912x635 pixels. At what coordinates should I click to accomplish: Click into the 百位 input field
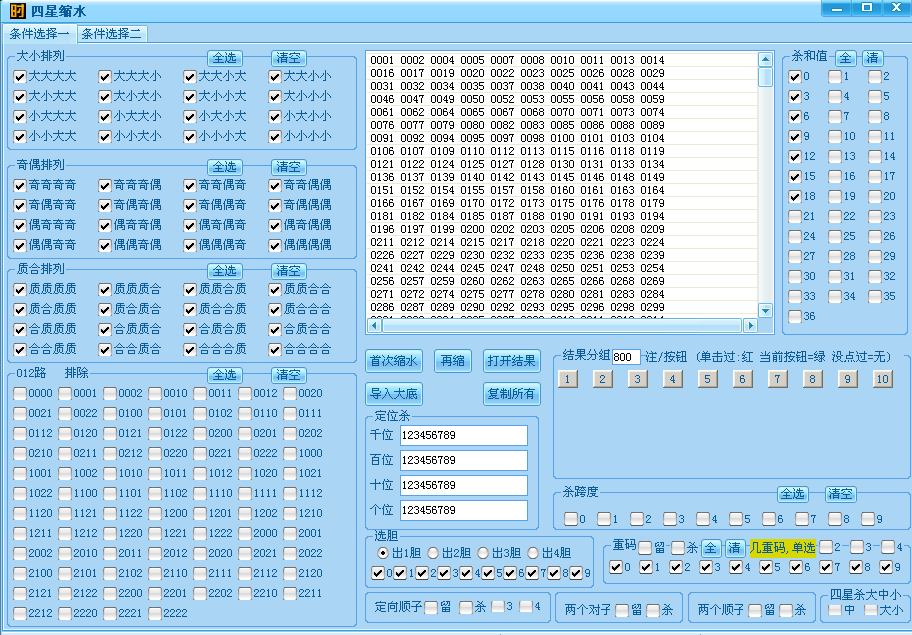coord(464,461)
